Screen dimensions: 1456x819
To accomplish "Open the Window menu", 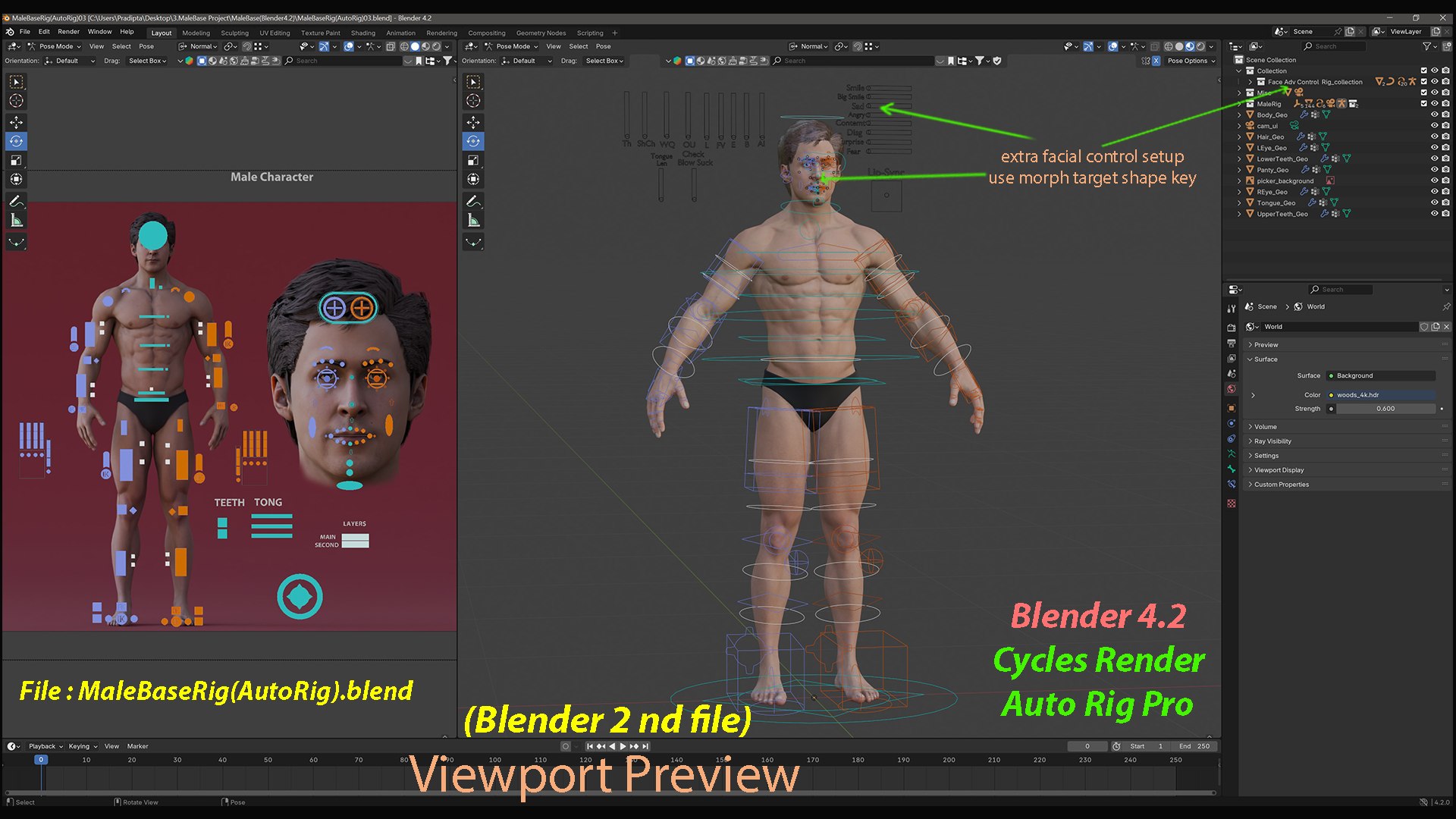I will point(99,32).
